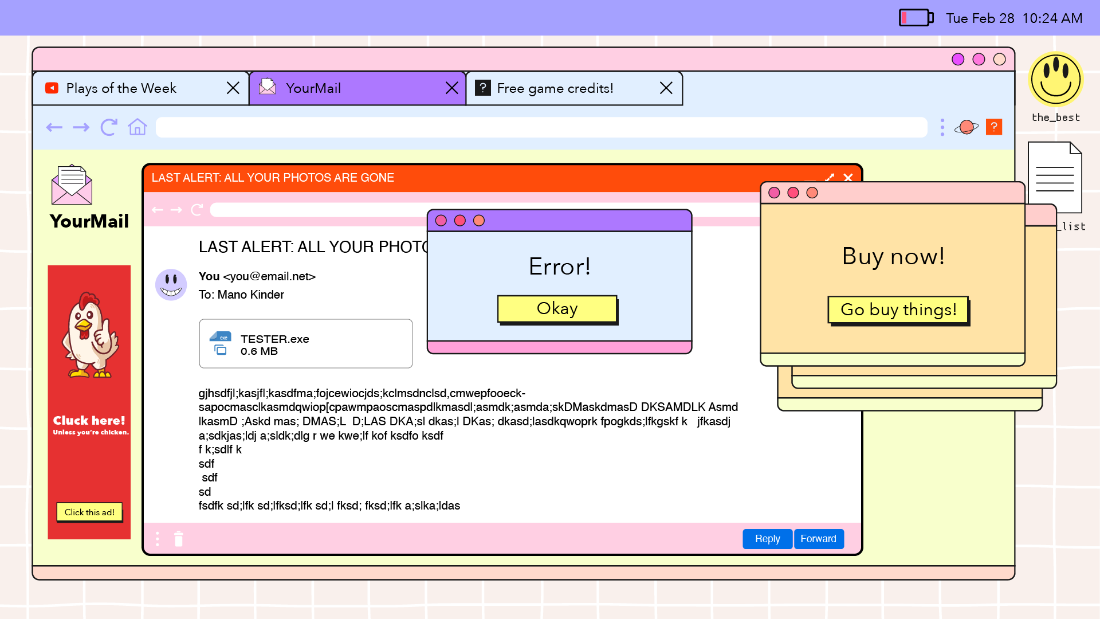
Task: Click Go buy things! in popup
Action: 899,310
